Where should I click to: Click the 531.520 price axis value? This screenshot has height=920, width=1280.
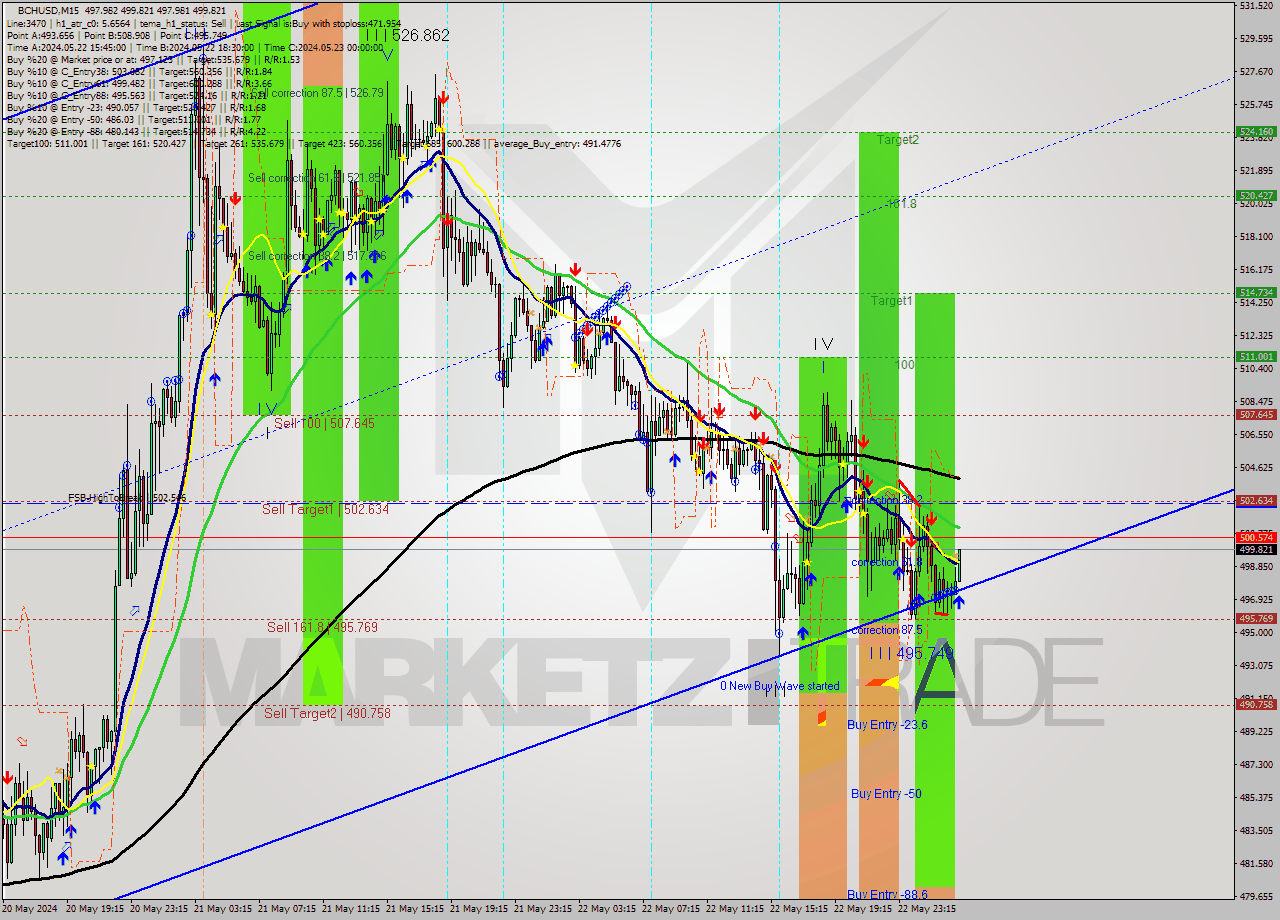(1256, 6)
